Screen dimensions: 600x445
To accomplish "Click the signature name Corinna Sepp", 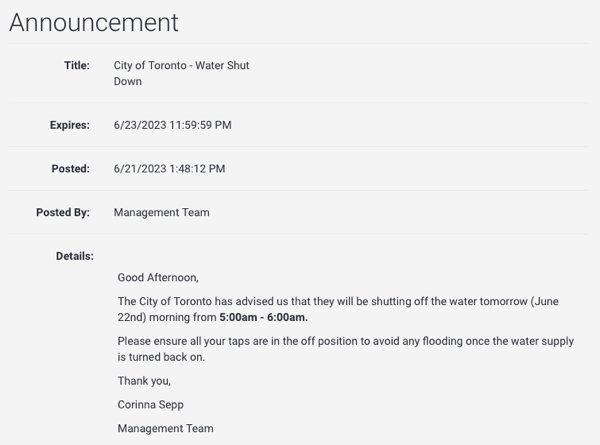I will [150, 404].
